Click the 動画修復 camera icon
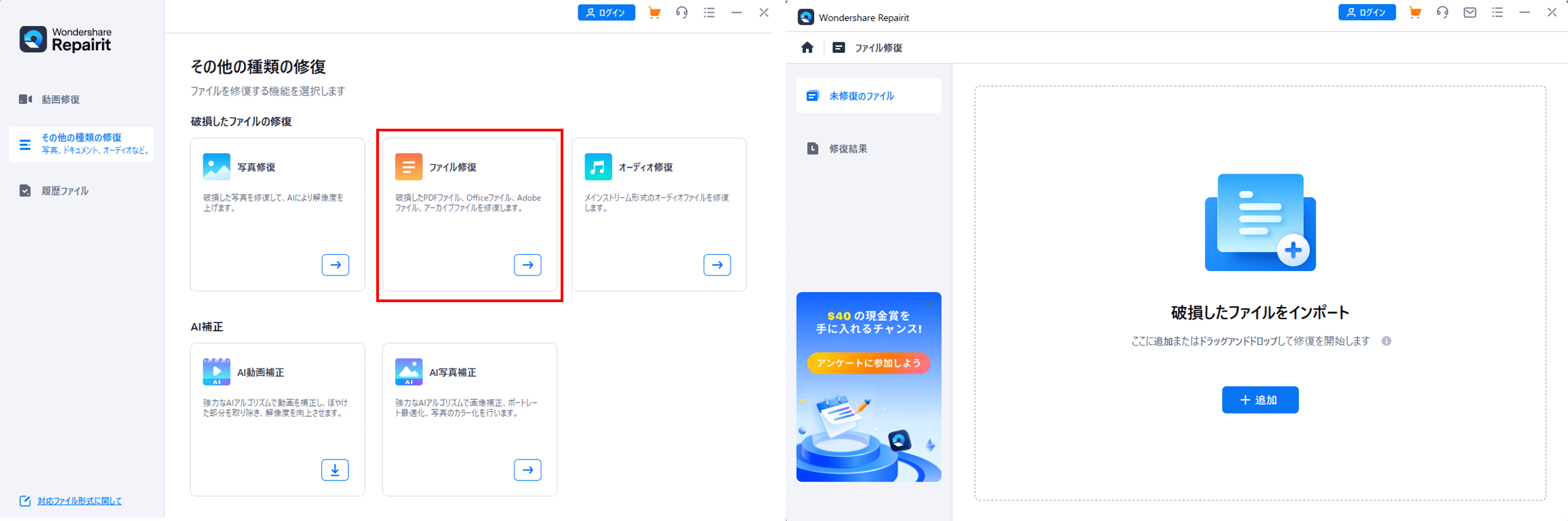This screenshot has width=1568, height=521. click(x=25, y=100)
